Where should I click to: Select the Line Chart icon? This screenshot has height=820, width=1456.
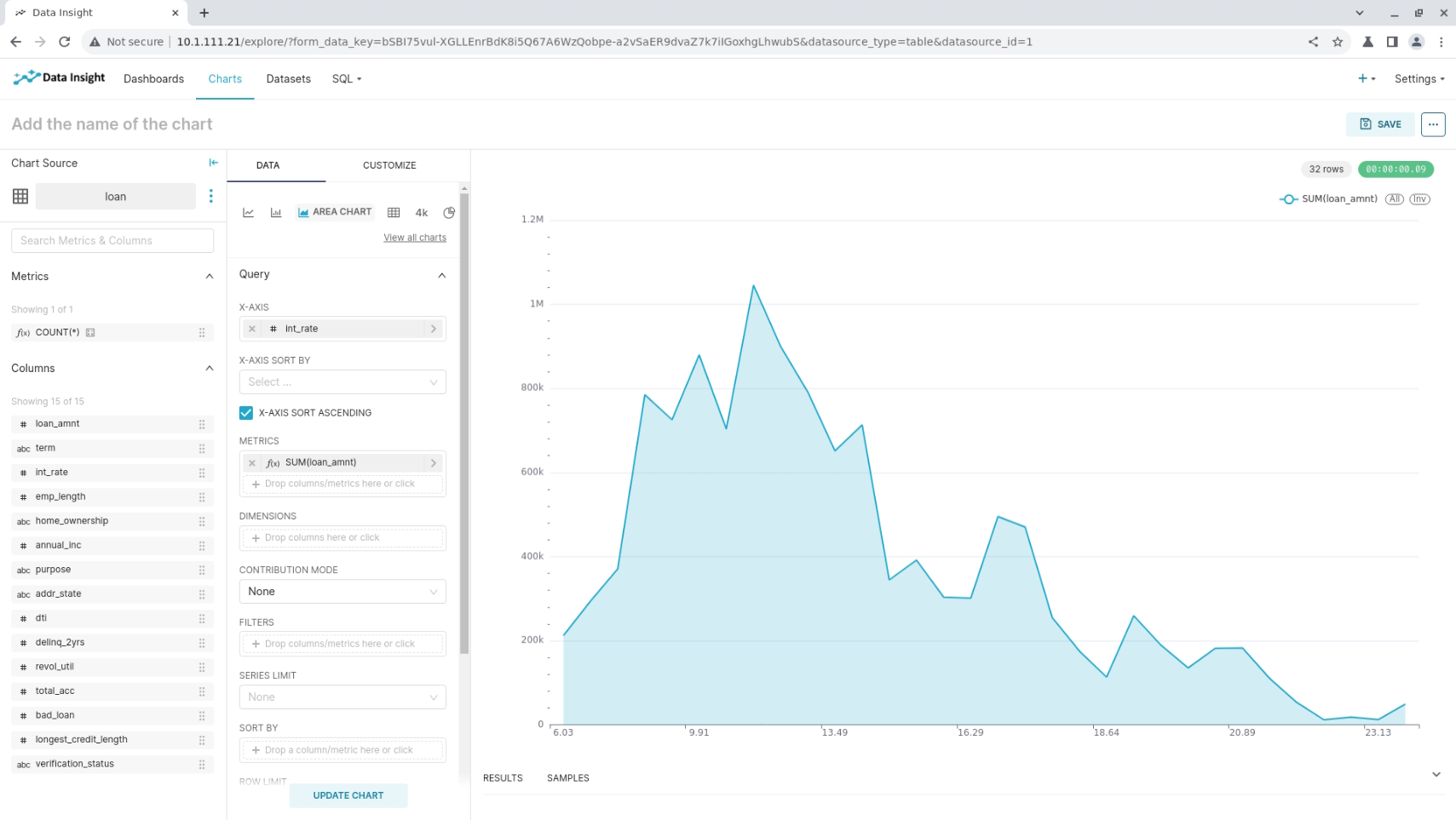tap(248, 212)
